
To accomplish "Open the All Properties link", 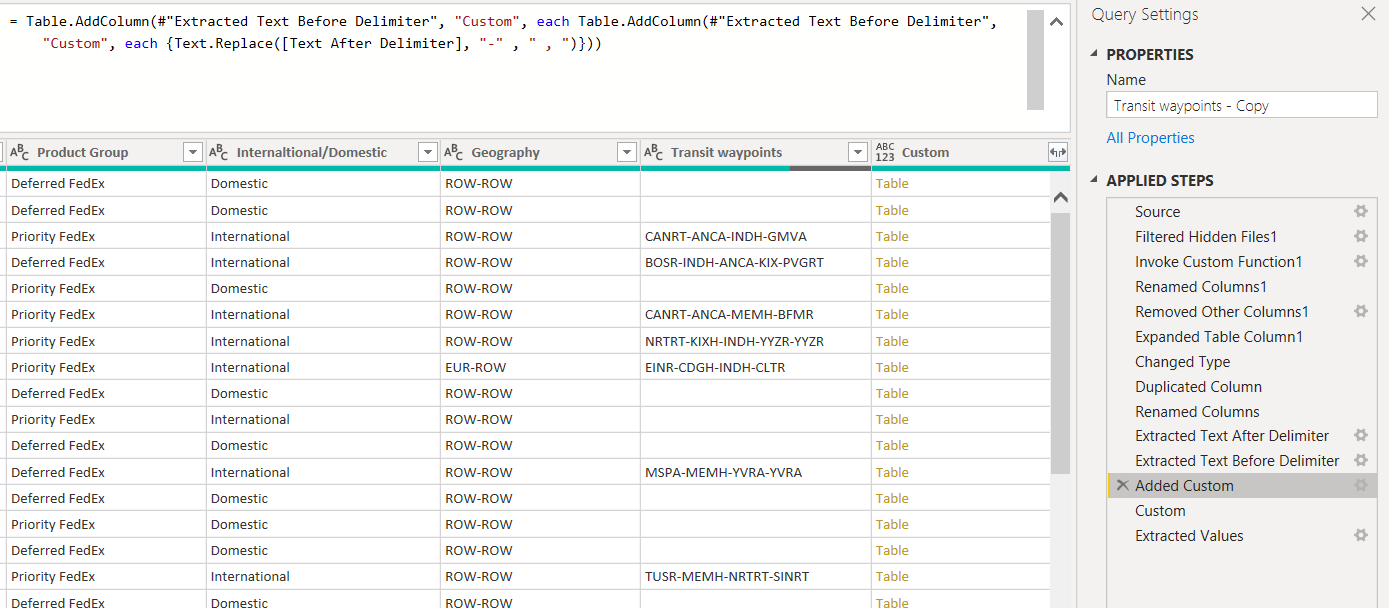I will pyautogui.click(x=1150, y=138).
